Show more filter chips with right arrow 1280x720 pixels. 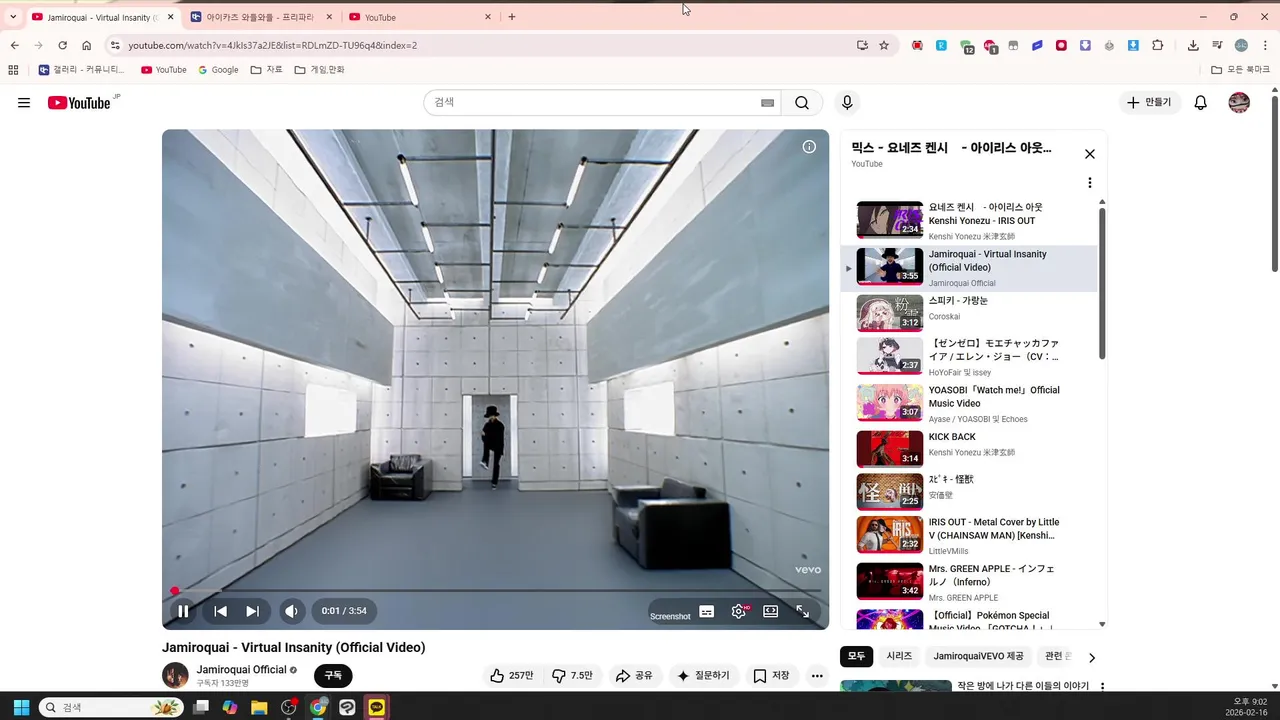point(1091,657)
